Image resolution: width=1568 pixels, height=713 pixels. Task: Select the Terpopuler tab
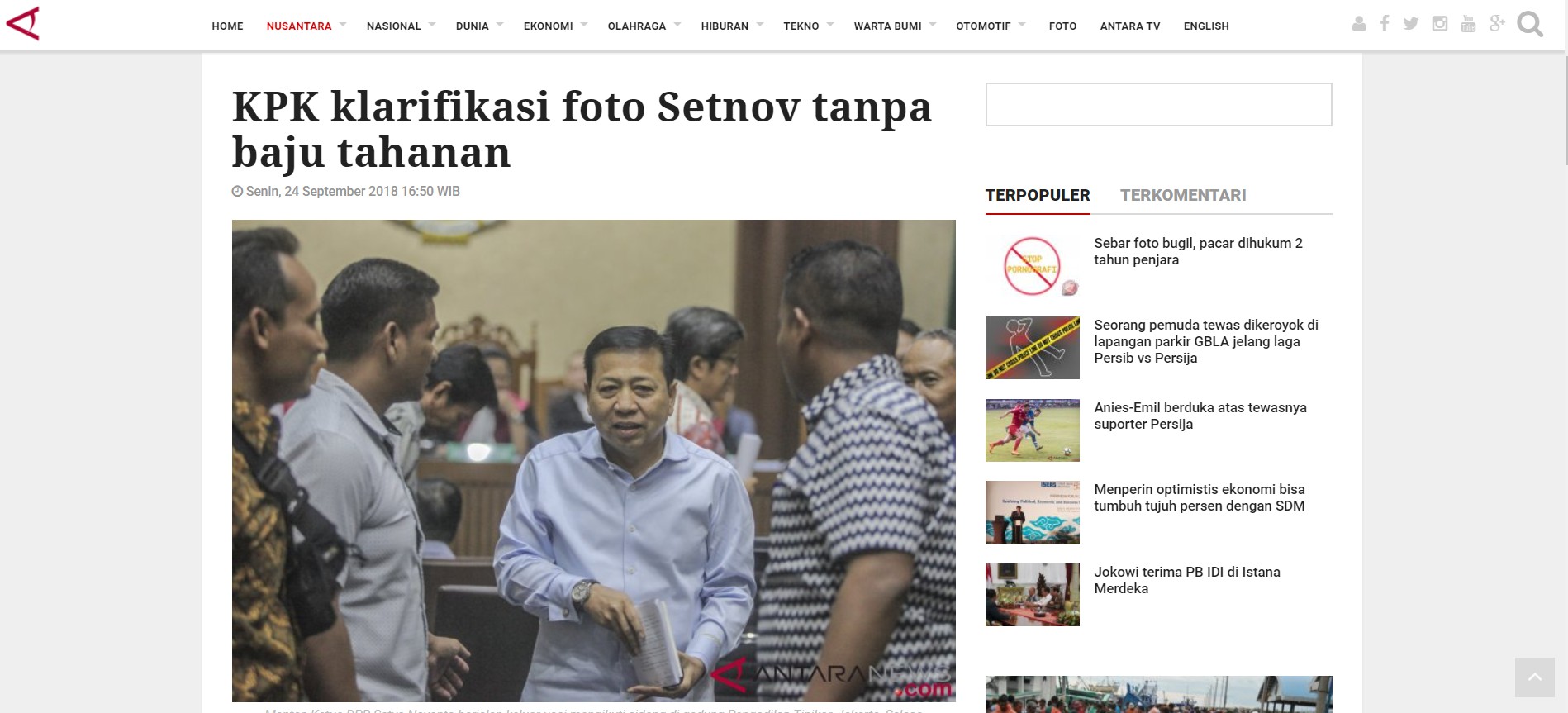1038,195
